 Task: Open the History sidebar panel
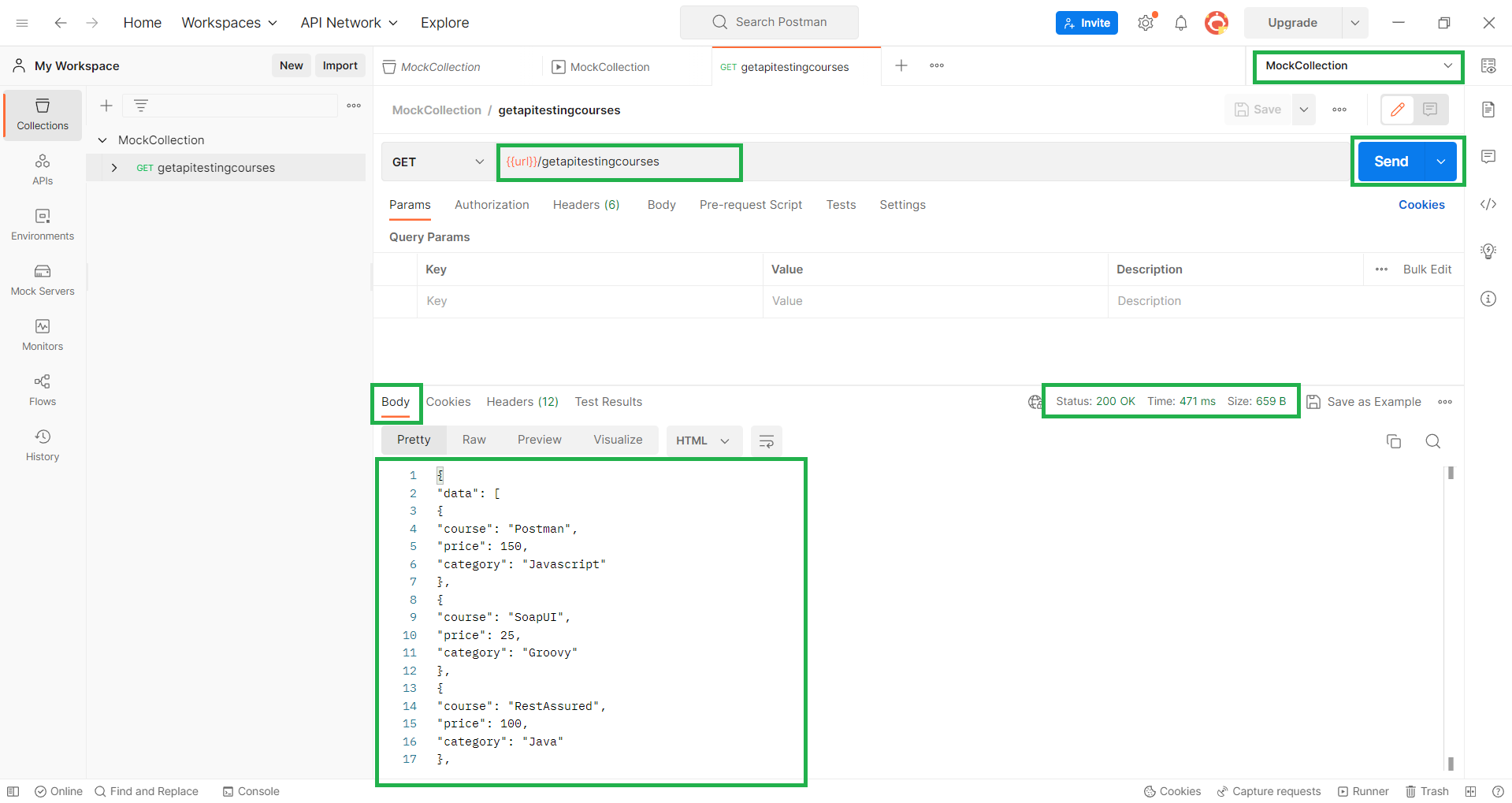(43, 445)
